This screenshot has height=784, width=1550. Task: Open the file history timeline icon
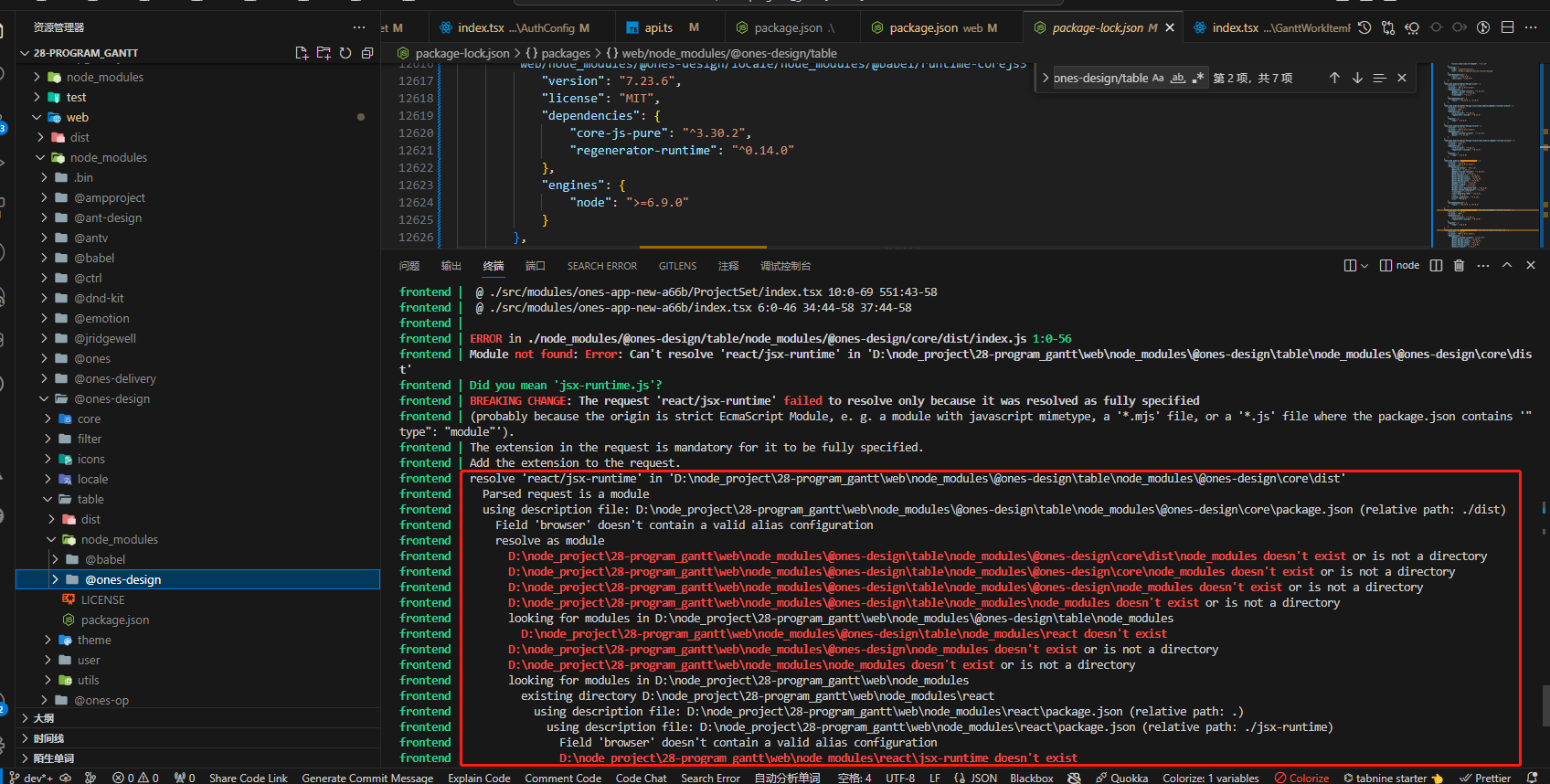[1364, 27]
